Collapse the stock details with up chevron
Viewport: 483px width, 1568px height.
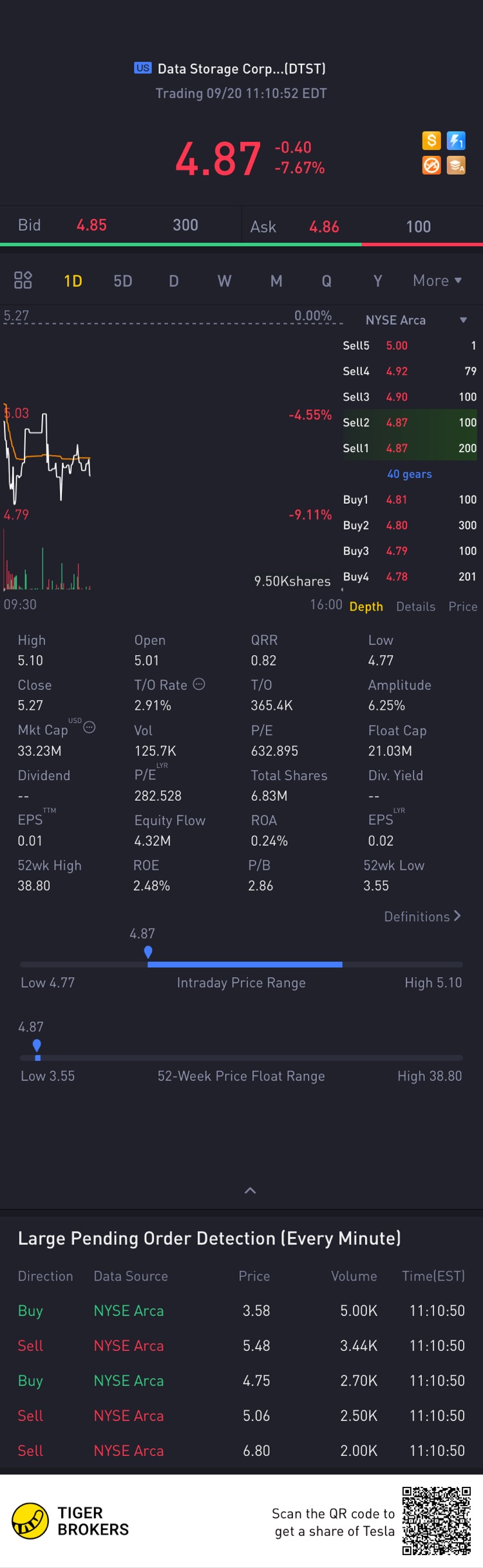click(x=250, y=1190)
